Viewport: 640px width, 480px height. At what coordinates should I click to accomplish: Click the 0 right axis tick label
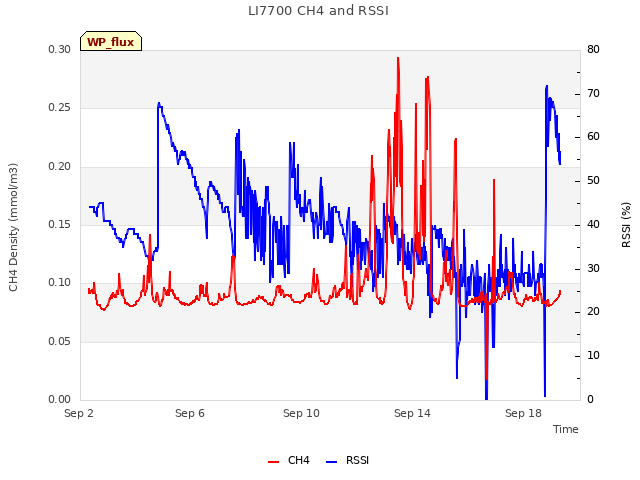click(x=591, y=400)
